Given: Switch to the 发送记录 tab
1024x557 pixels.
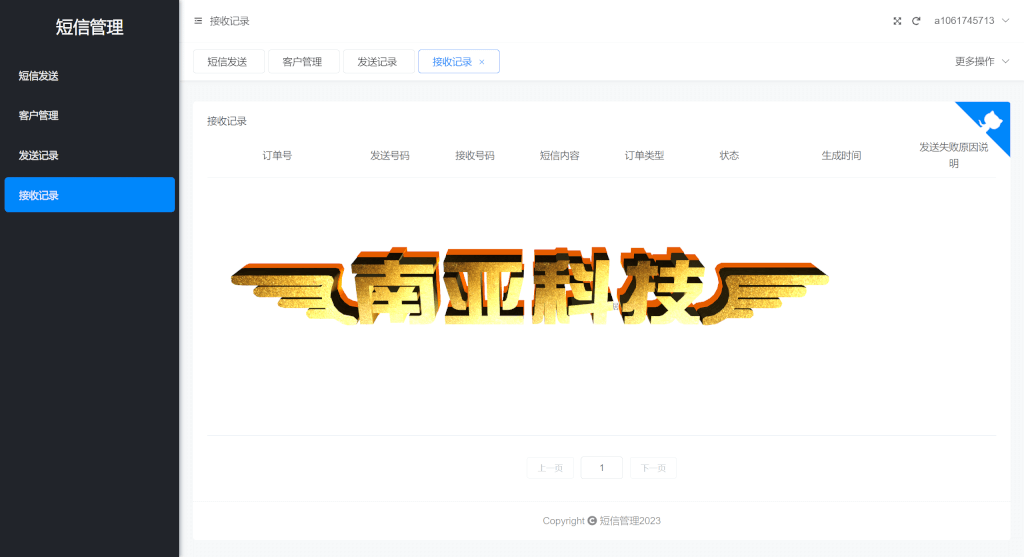Looking at the screenshot, I should [x=379, y=61].
